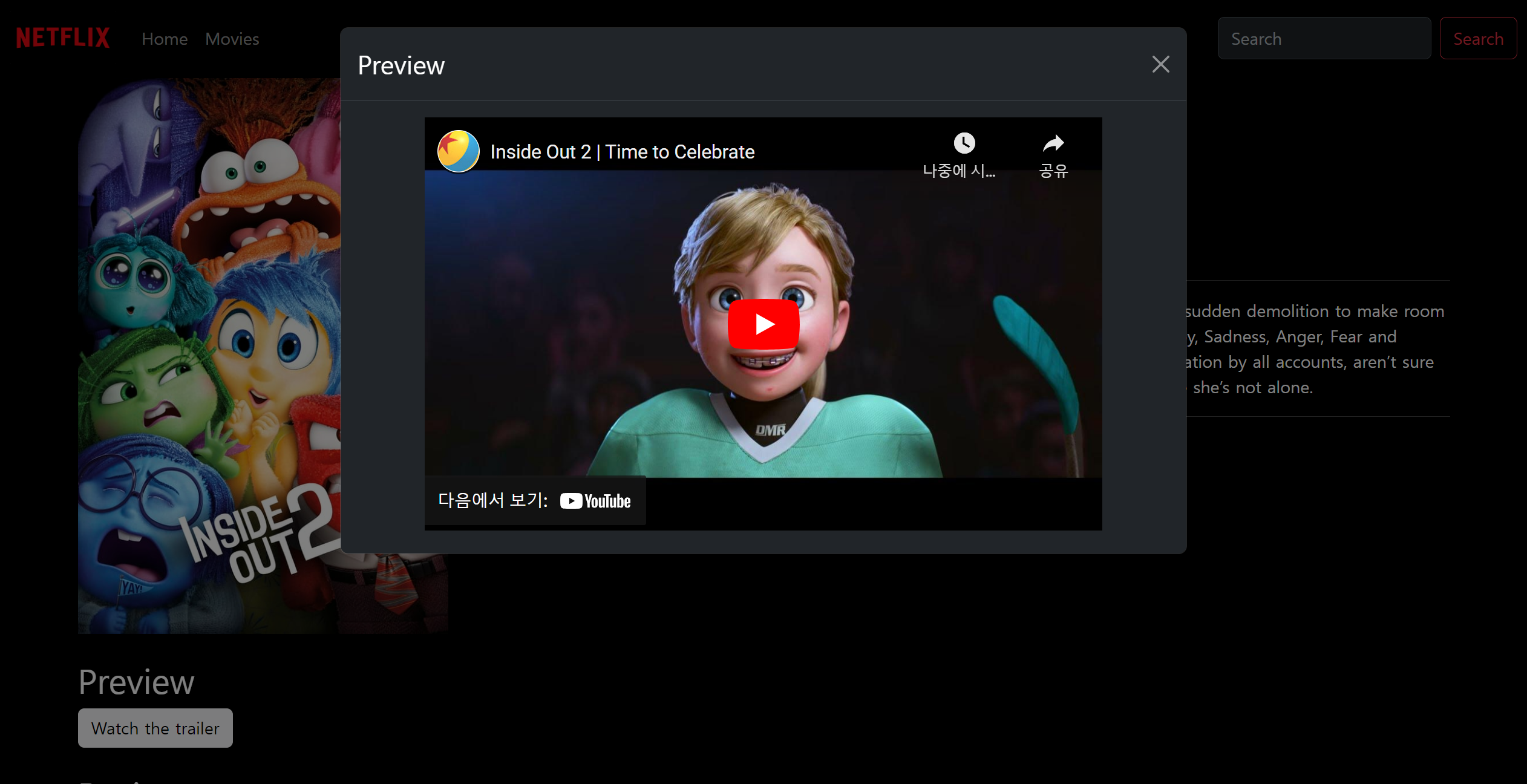
Task: Open video title Inside Out 2 | Time to Celebrate
Action: pyautogui.click(x=622, y=152)
